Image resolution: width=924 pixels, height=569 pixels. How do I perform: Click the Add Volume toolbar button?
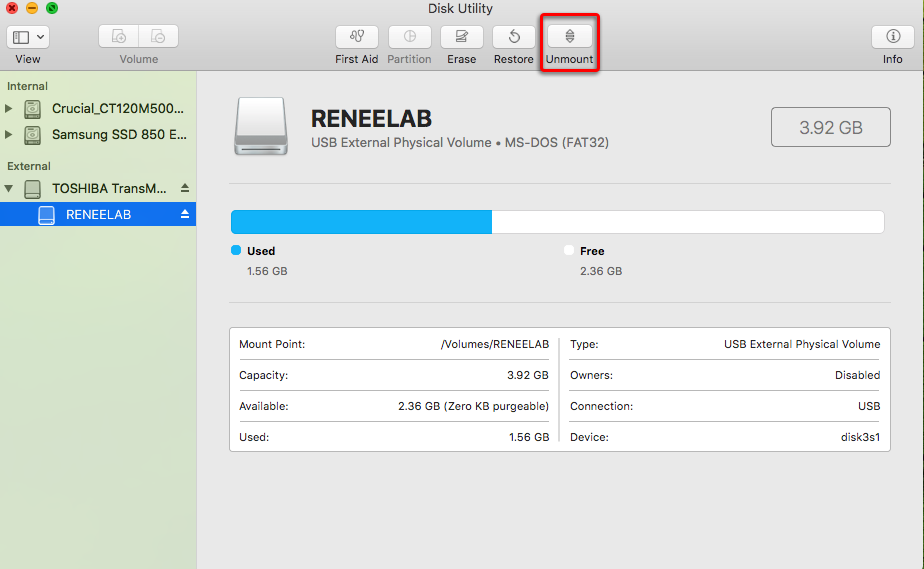tap(118, 37)
